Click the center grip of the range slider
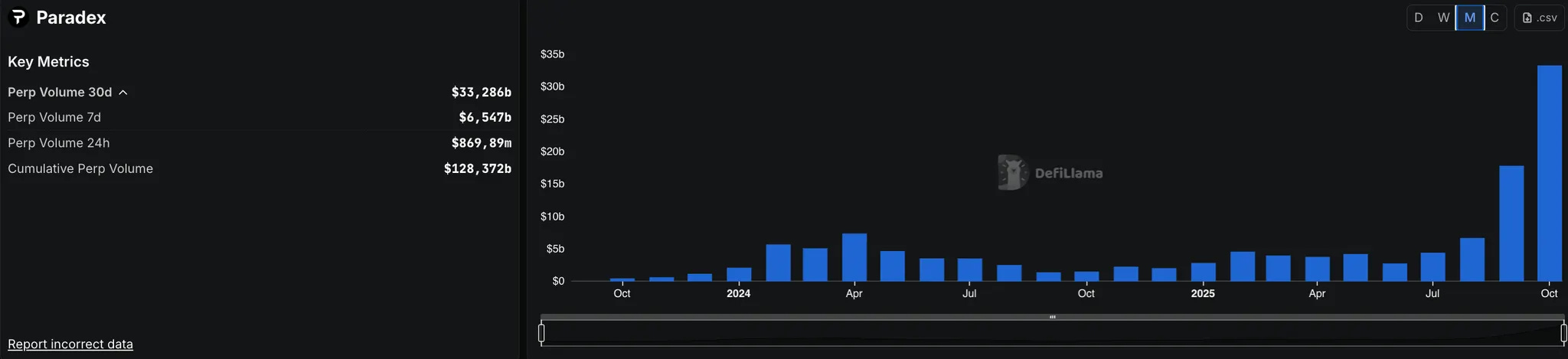 [1053, 317]
